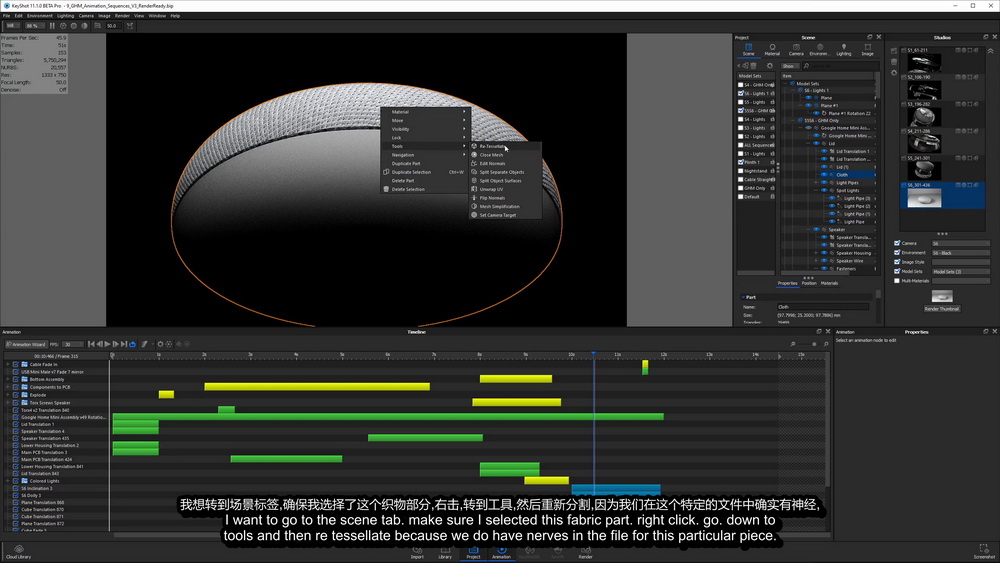Collapse the Spot Lights tree node

(816, 190)
